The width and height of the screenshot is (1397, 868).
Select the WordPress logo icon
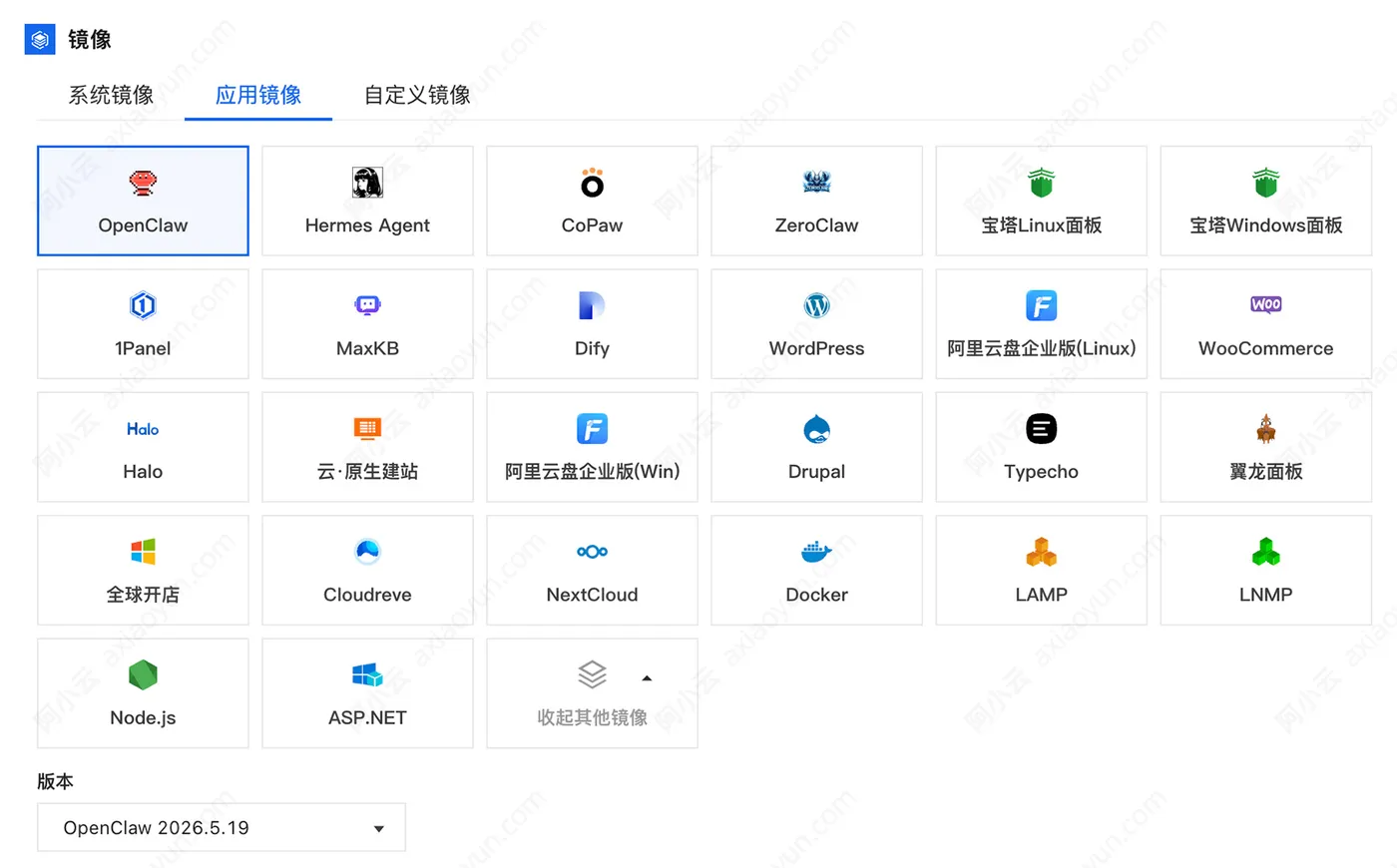tap(816, 305)
